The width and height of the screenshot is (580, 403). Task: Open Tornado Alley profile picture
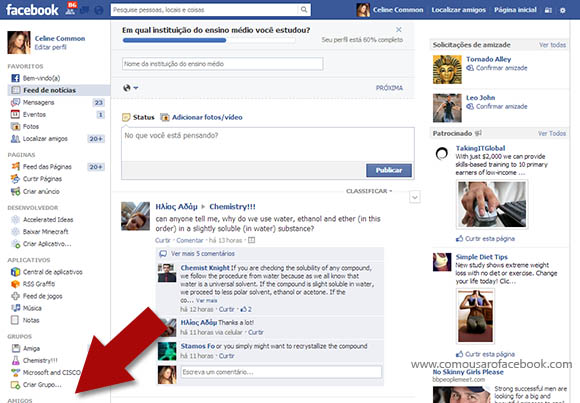coord(447,69)
